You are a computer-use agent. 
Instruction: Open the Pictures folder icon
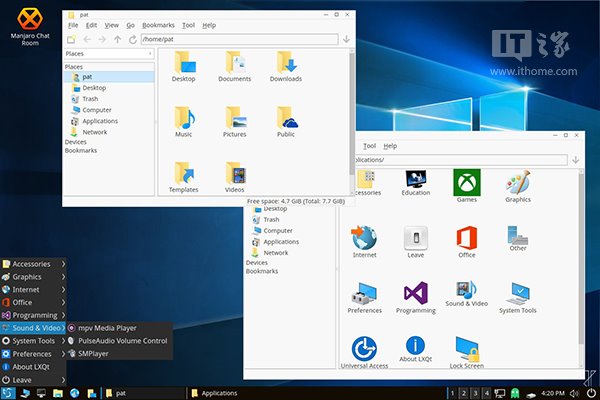(x=235, y=122)
